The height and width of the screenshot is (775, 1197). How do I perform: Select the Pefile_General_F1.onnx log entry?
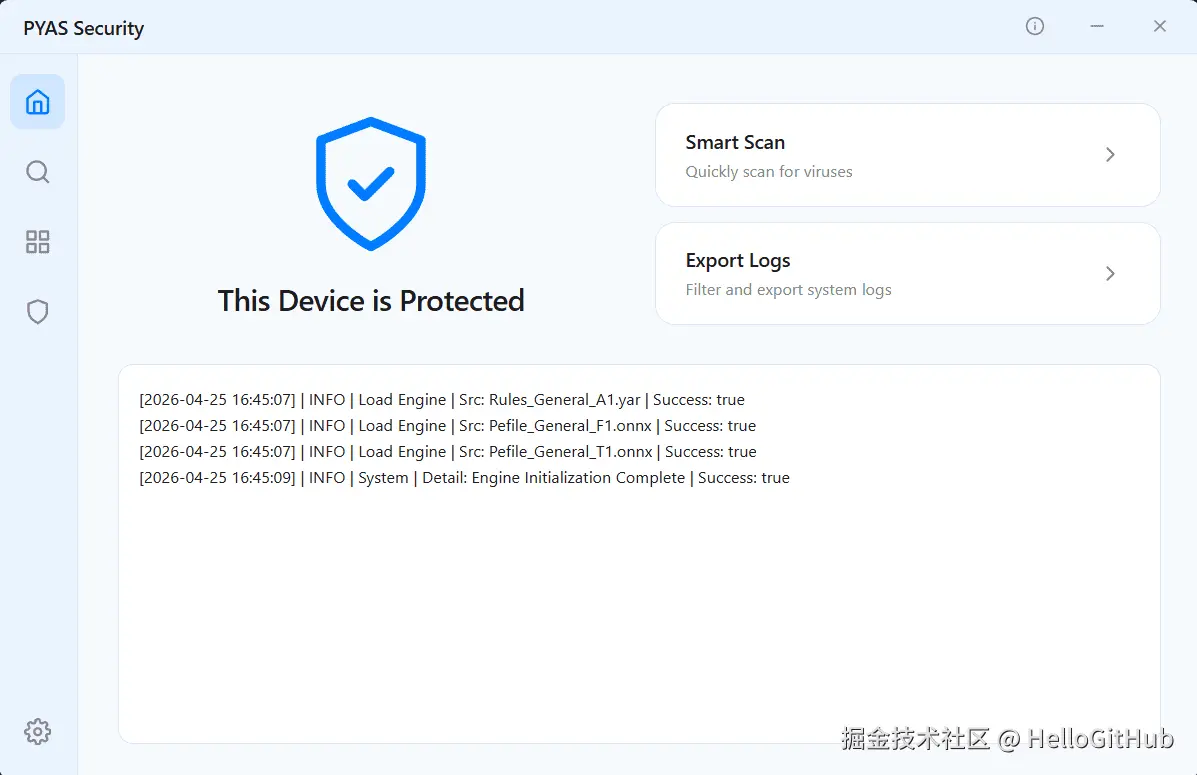447,425
